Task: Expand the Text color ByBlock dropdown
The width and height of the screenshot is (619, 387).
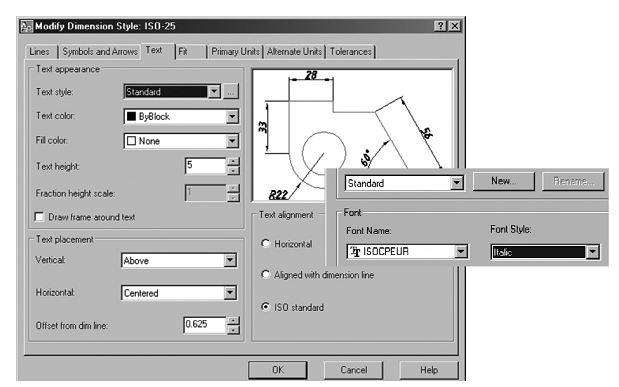Action: point(232,116)
